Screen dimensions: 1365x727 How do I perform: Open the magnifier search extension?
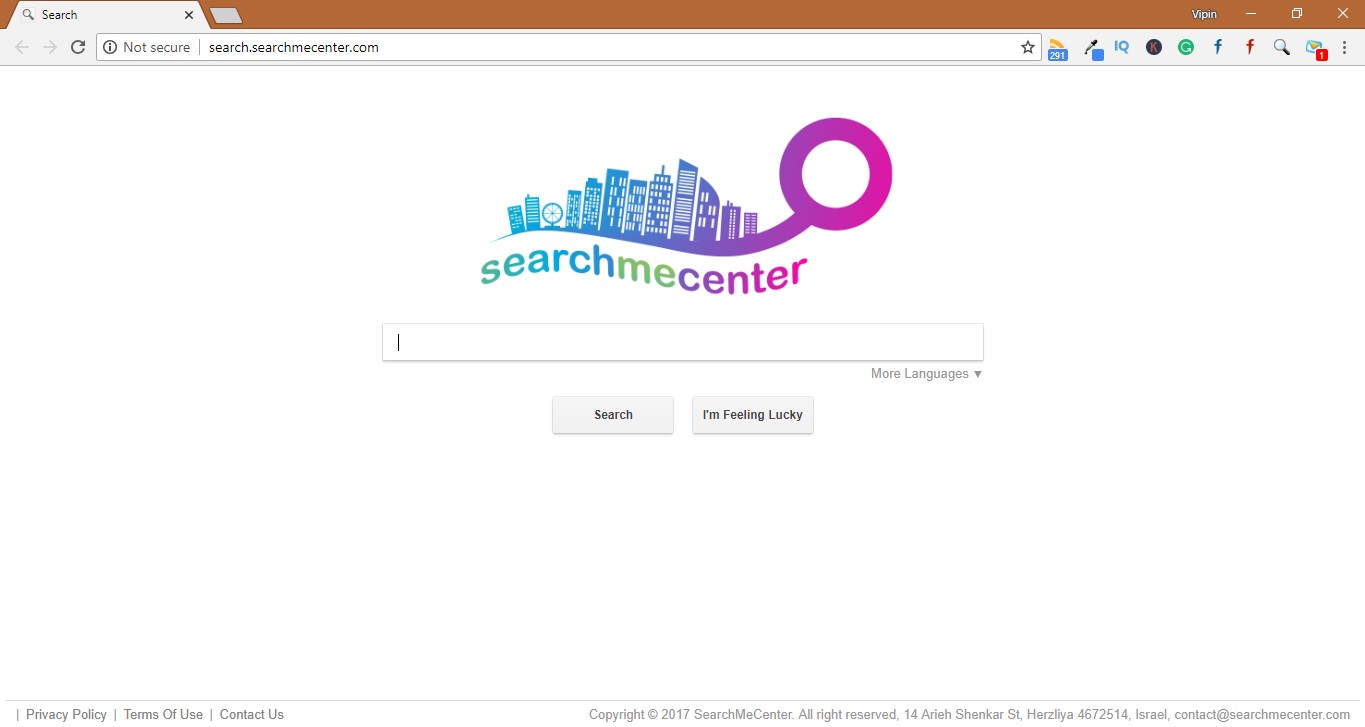coord(1282,47)
